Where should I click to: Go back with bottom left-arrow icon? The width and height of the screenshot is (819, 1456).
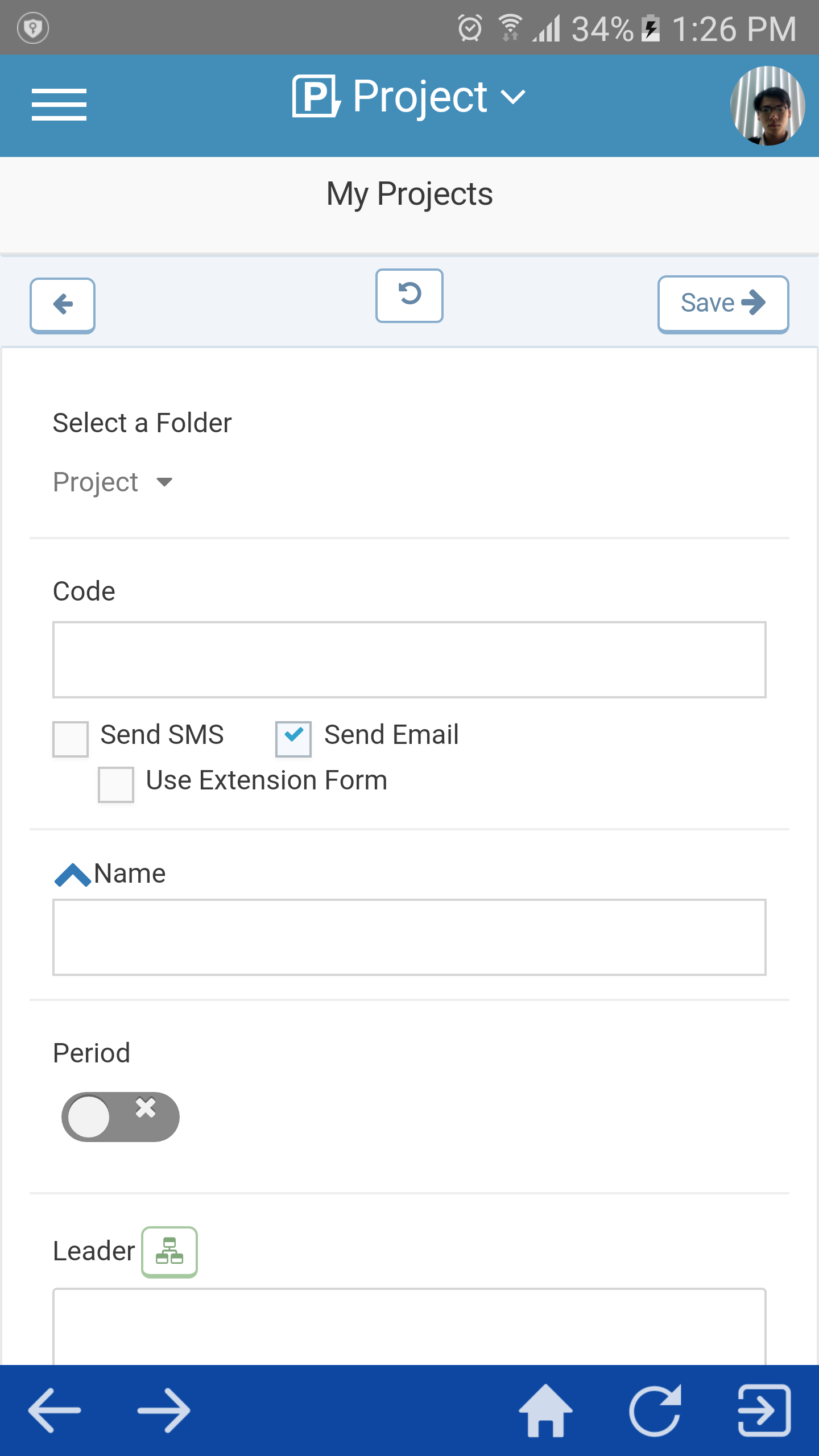click(x=55, y=1410)
